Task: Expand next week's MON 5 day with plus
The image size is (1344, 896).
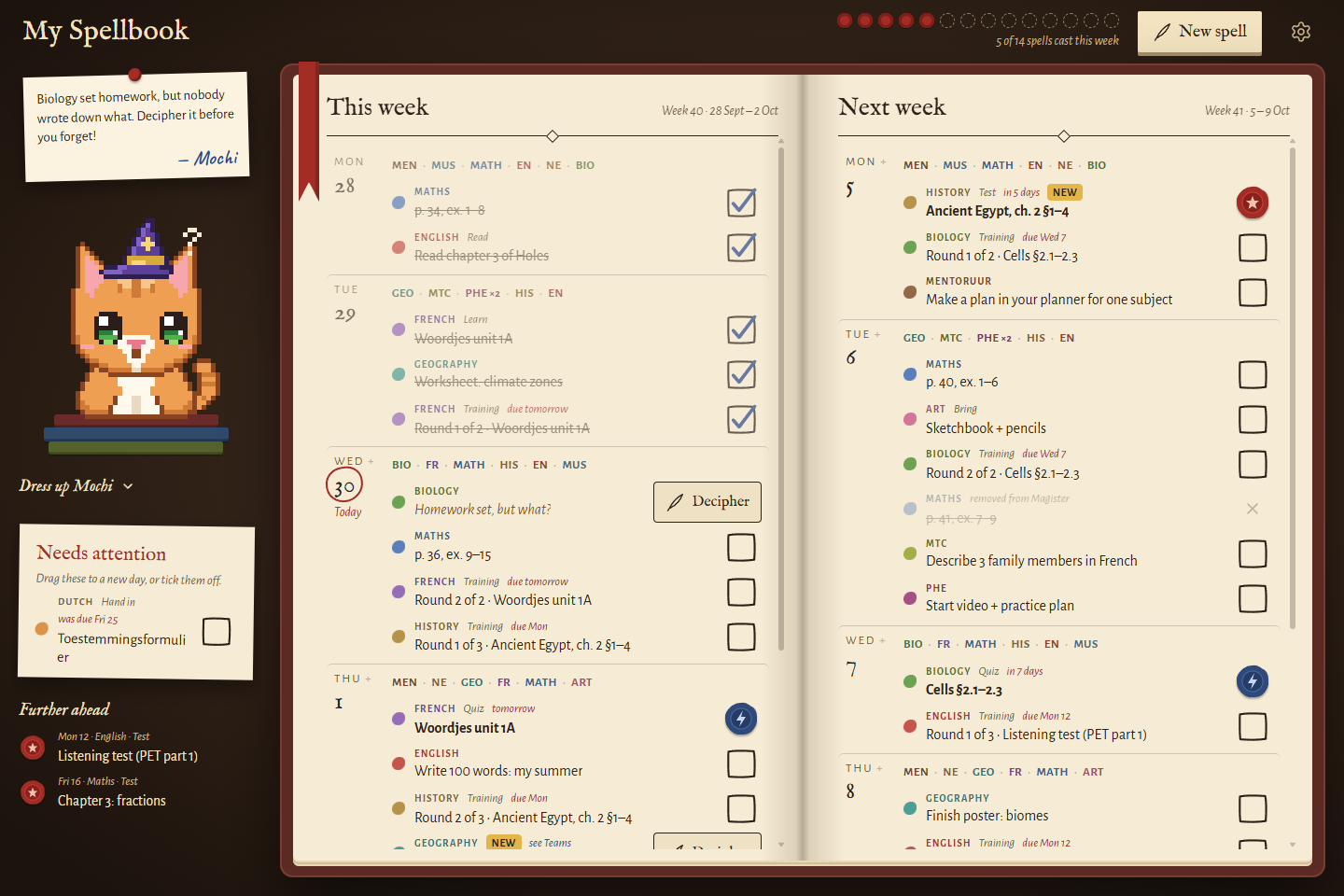Action: click(883, 161)
